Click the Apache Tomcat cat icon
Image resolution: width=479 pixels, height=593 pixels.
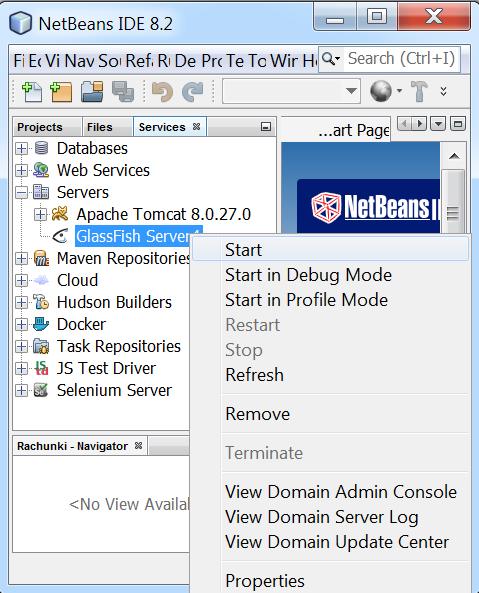tap(60, 214)
